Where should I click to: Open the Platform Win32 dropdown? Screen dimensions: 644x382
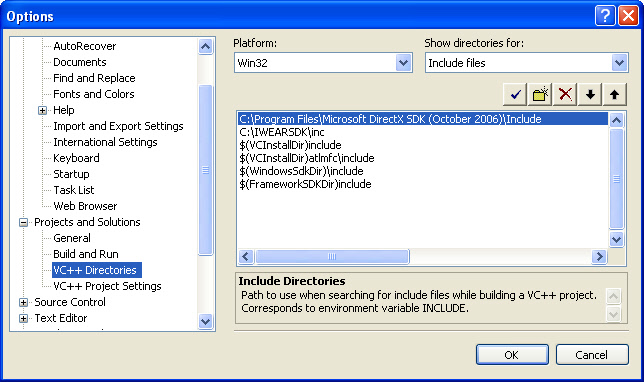(404, 63)
